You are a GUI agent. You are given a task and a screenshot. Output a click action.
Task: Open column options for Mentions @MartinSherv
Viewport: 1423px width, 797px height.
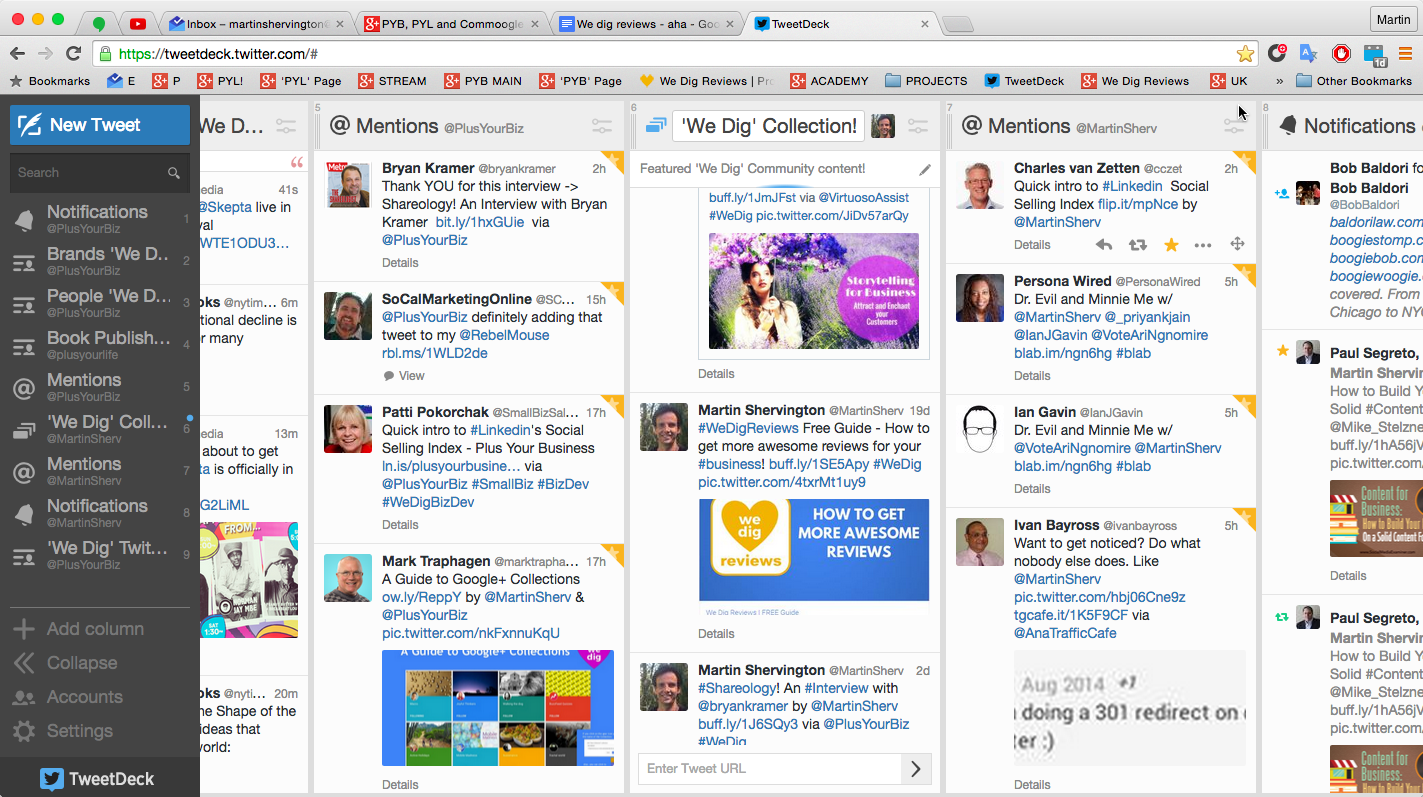pos(1233,126)
